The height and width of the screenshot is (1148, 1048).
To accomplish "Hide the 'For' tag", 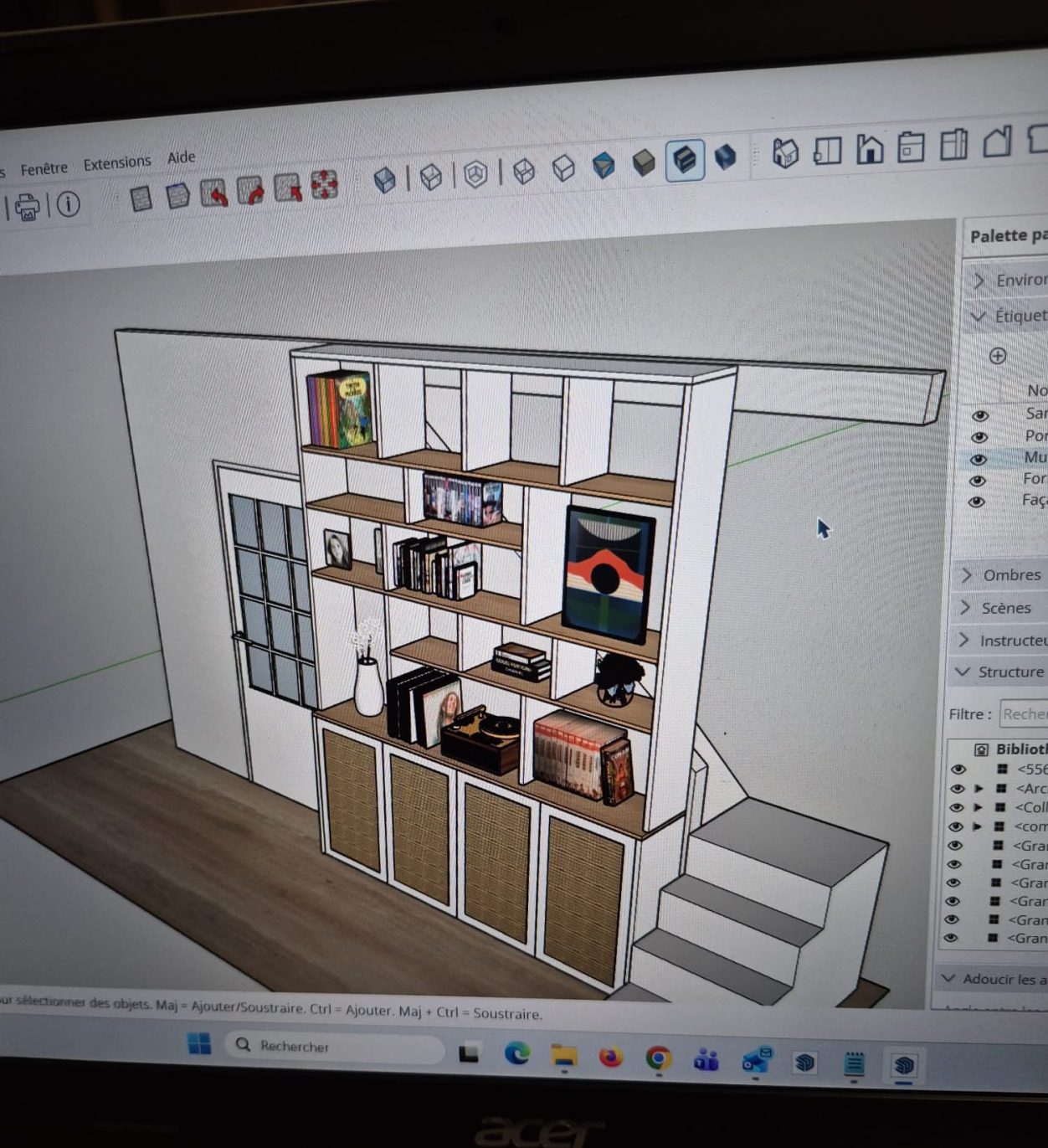I will (x=976, y=481).
